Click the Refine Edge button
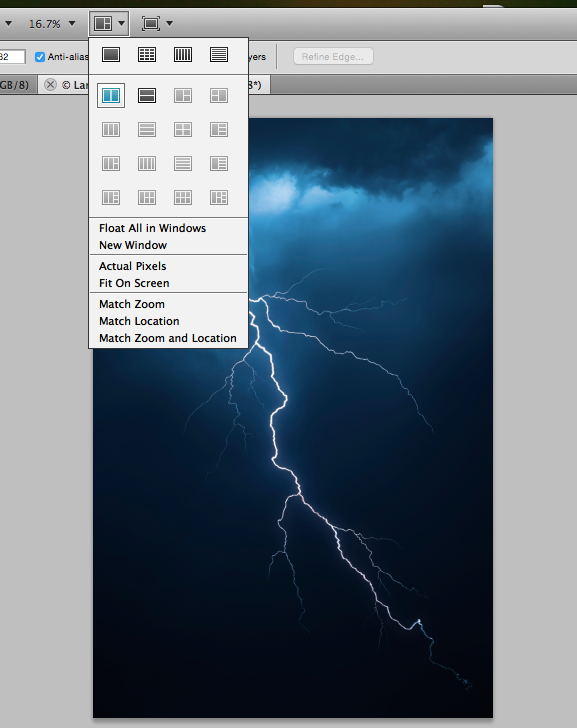The width and height of the screenshot is (577, 728). coord(333,57)
